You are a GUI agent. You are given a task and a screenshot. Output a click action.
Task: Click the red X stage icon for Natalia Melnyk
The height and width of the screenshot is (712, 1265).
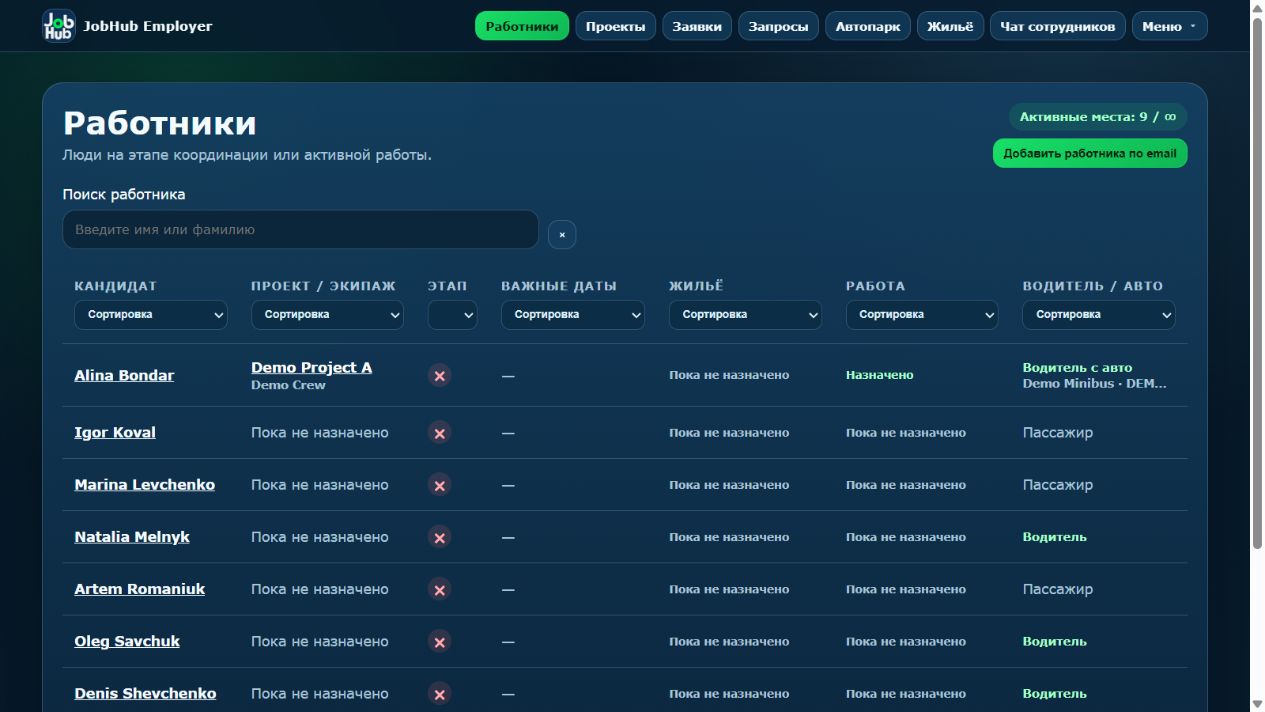(439, 537)
